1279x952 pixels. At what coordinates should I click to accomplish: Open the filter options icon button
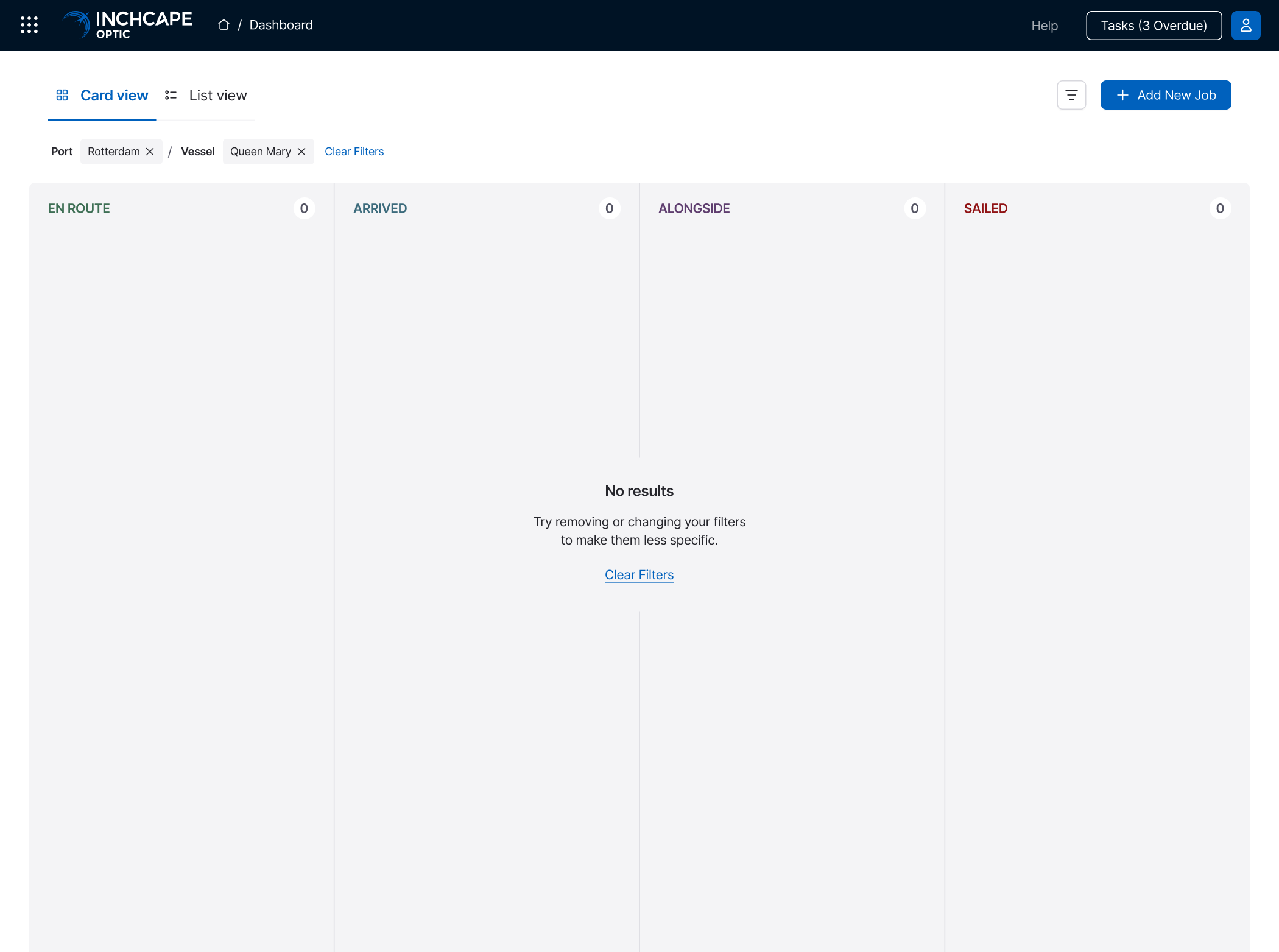click(1071, 95)
